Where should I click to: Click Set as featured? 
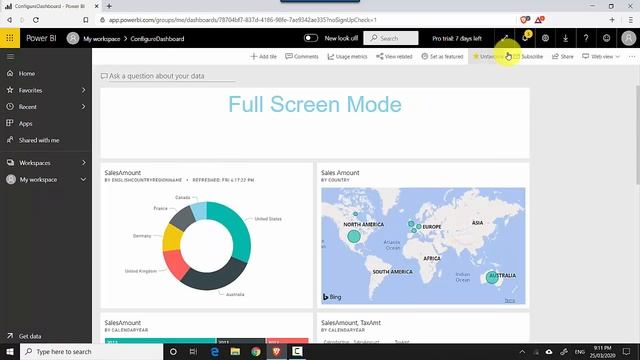tap(442, 56)
